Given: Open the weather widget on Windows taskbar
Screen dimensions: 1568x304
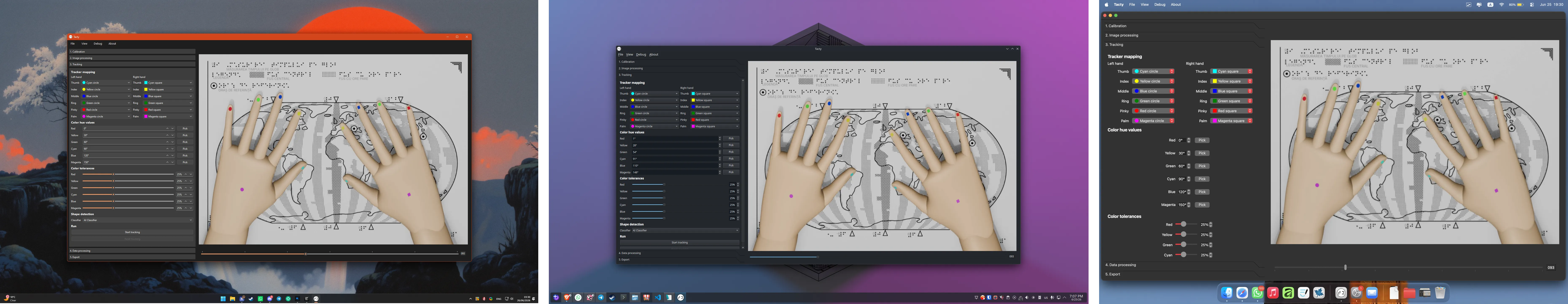Looking at the screenshot, I should [x=10, y=299].
